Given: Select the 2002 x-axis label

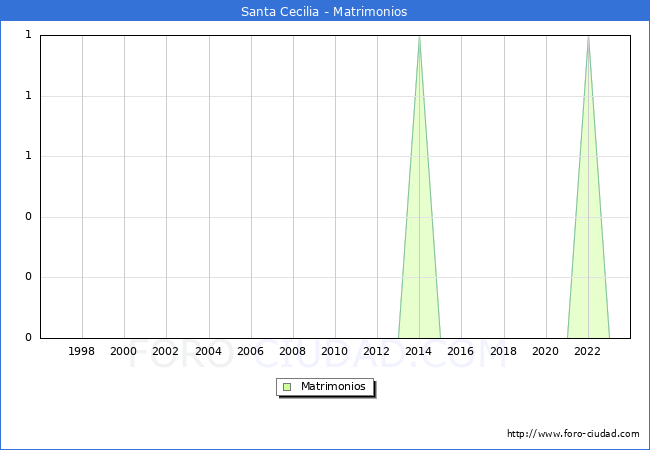Looking at the screenshot, I should [x=165, y=351].
